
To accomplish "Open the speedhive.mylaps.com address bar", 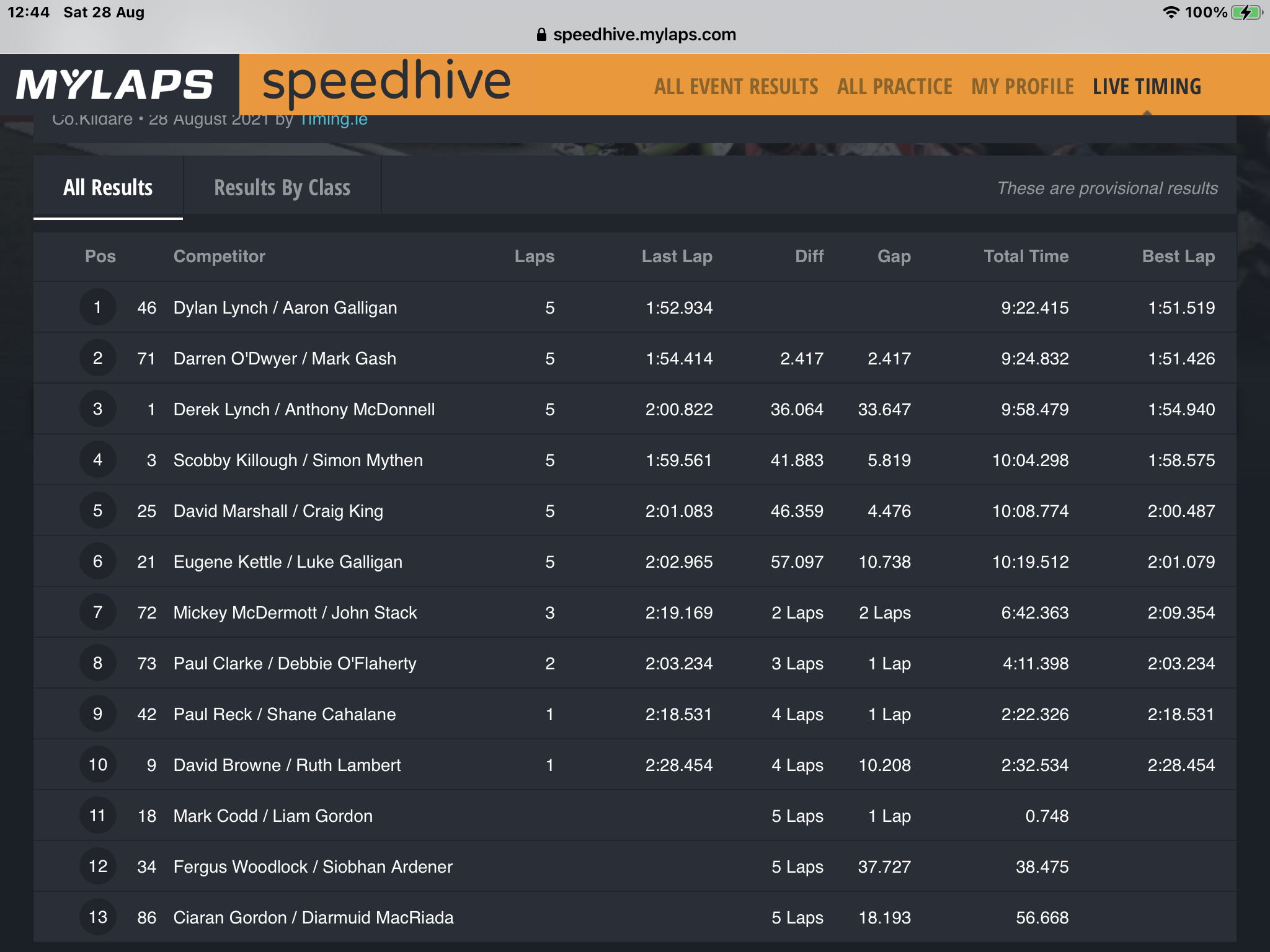I will pyautogui.click(x=636, y=35).
